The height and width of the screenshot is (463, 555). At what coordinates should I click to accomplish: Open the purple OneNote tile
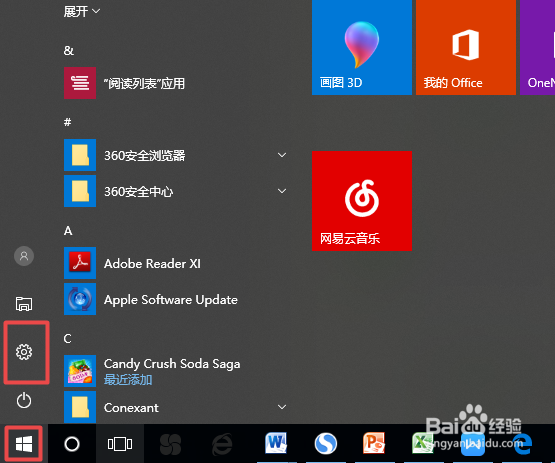[537, 47]
